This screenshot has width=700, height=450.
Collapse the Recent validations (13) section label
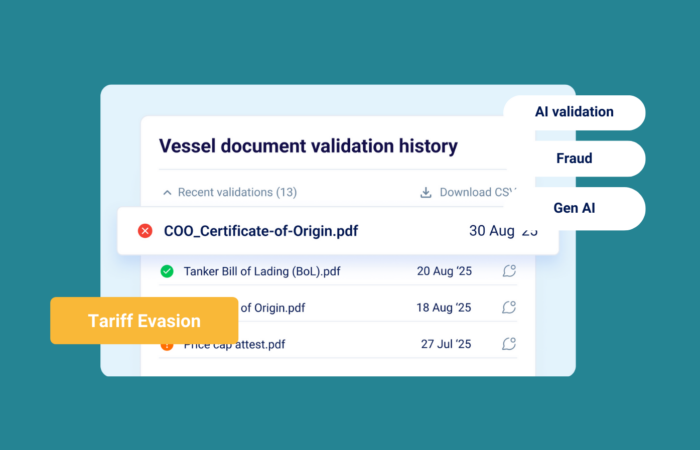238,192
